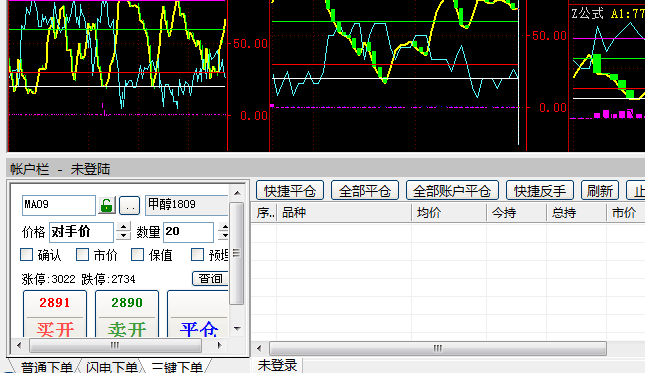Viewport: 645px width, 373px height.
Task: Click the green lock icon beside MA09
Action: 107,205
